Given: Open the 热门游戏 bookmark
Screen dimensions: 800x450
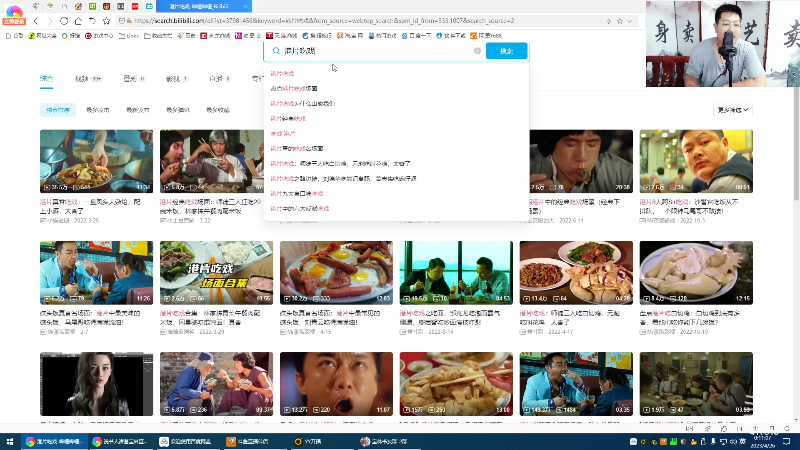Looking at the screenshot, I should click(382, 36).
